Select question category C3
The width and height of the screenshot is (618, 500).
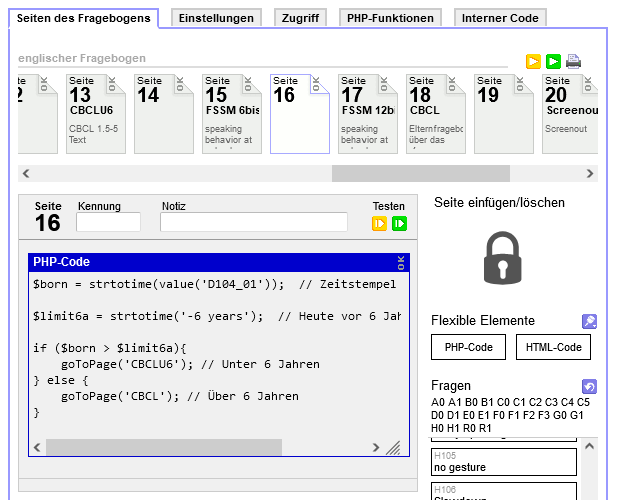(551, 402)
